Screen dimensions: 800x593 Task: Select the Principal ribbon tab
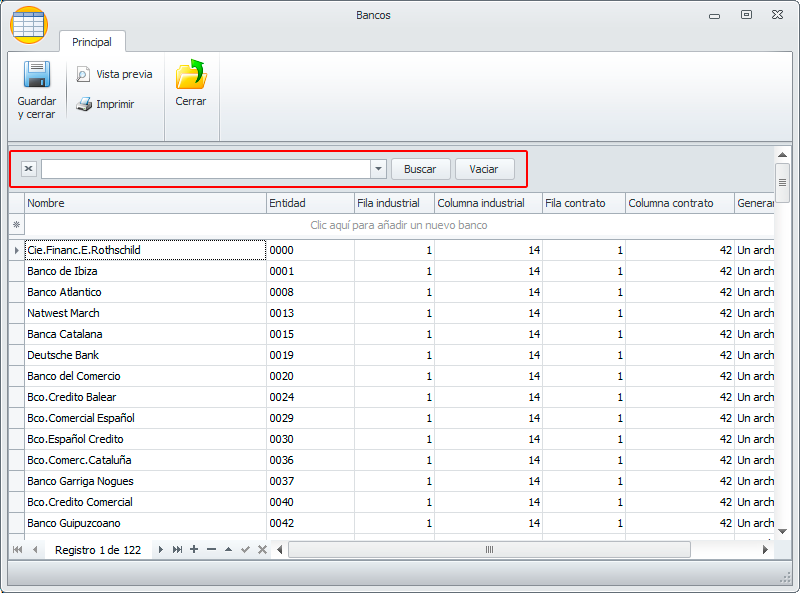pyautogui.click(x=92, y=42)
